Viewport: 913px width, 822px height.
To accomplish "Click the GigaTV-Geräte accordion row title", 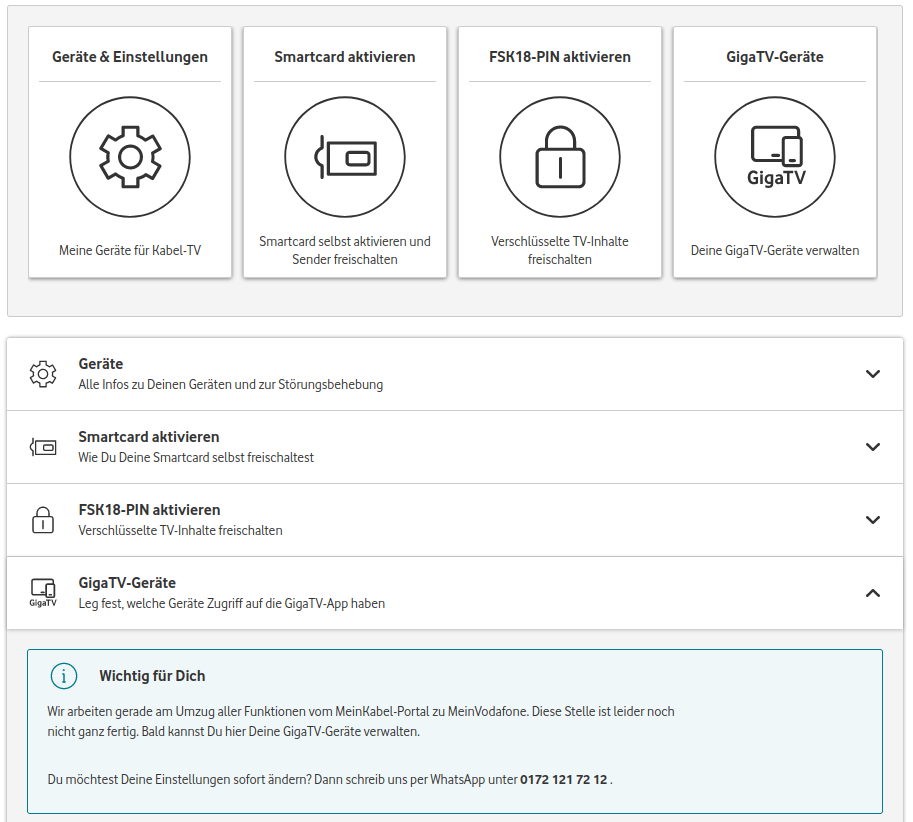I will click(127, 583).
